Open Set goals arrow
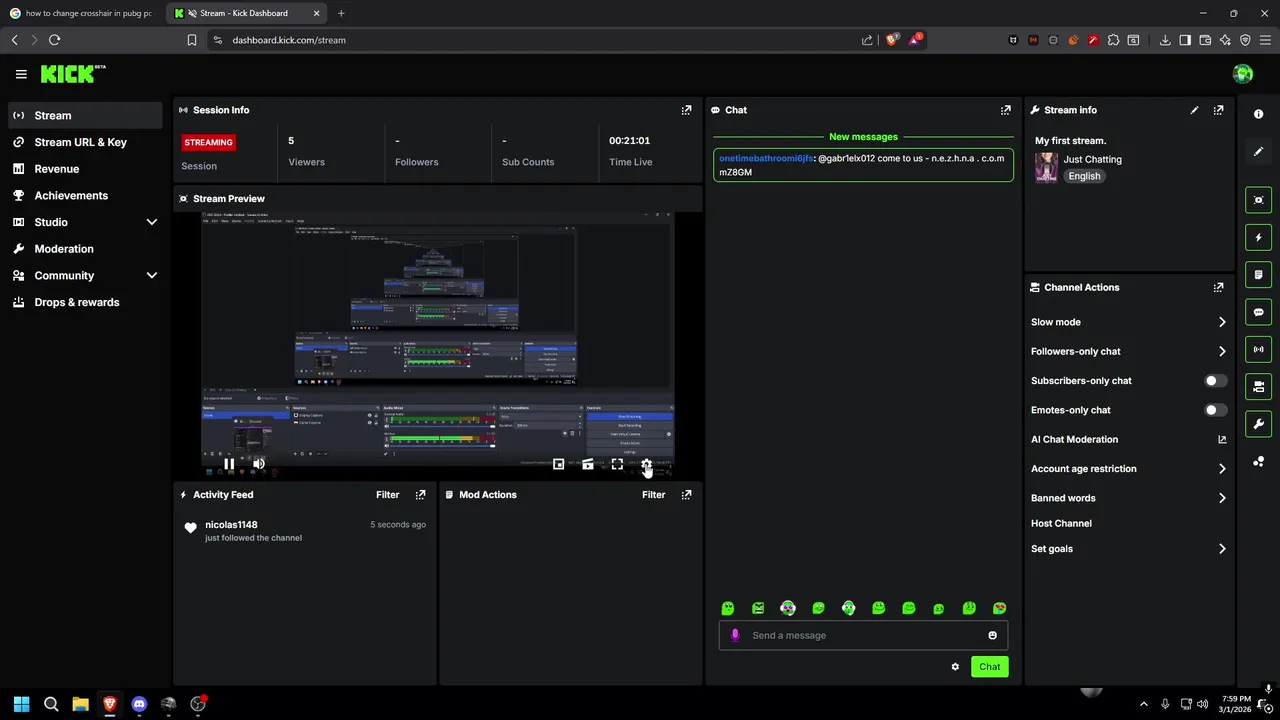The image size is (1280, 720). pos(1222,549)
